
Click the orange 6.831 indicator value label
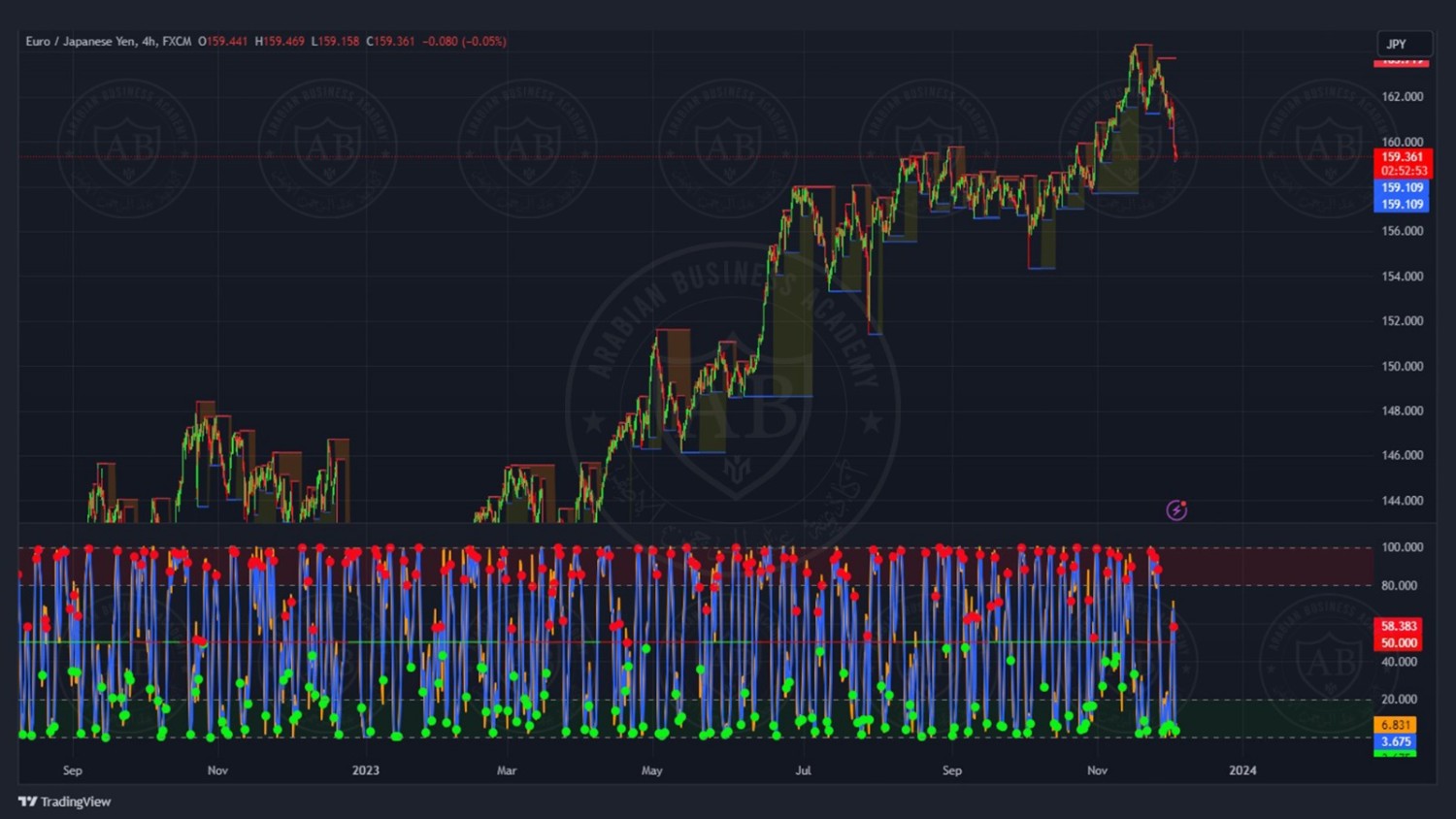click(1396, 725)
